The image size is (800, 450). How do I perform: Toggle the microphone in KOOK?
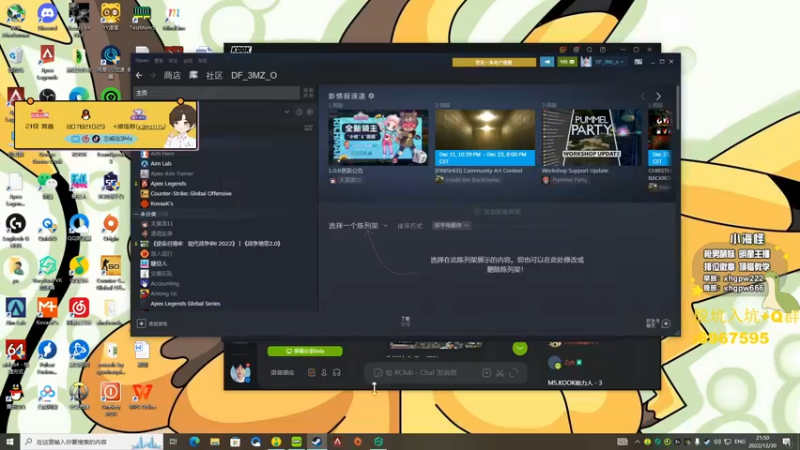pyautogui.click(x=324, y=373)
